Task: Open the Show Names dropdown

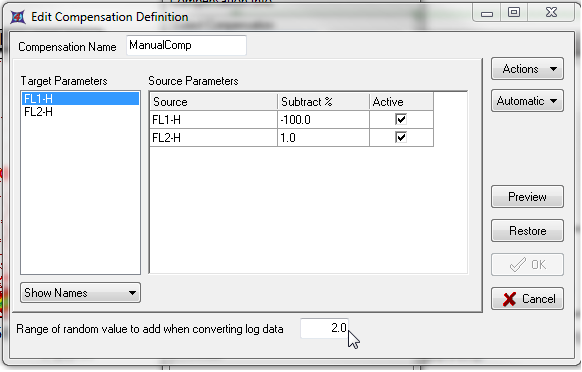Action: pyautogui.click(x=80, y=293)
